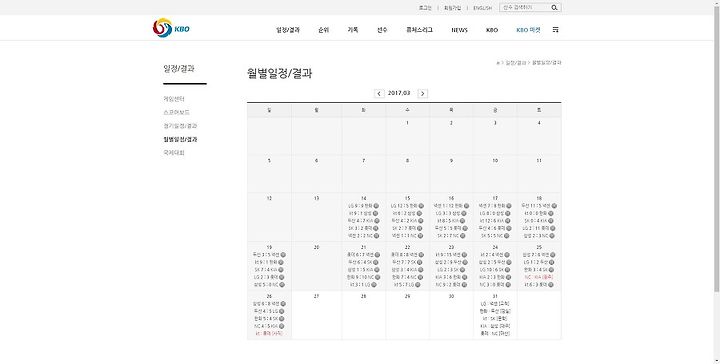The image size is (720, 364).
Task: Open the 퓨처스리그 top navigation menu
Action: (x=419, y=30)
